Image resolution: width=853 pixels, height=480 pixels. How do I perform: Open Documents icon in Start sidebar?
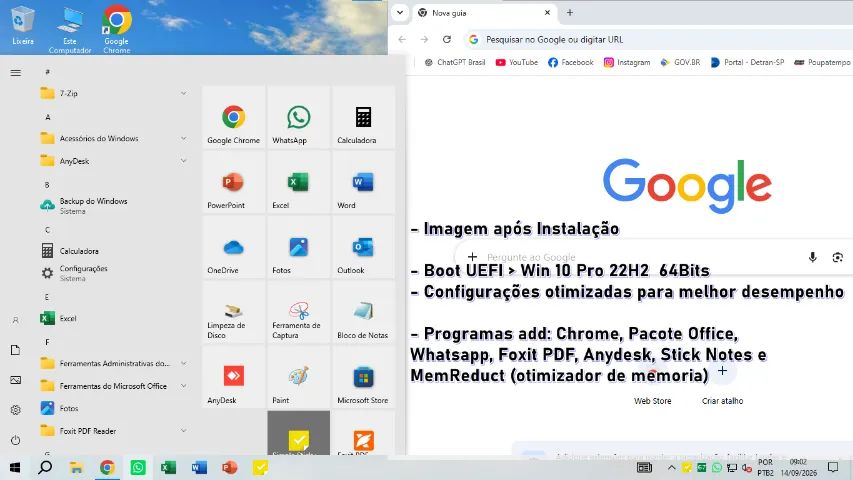[16, 350]
